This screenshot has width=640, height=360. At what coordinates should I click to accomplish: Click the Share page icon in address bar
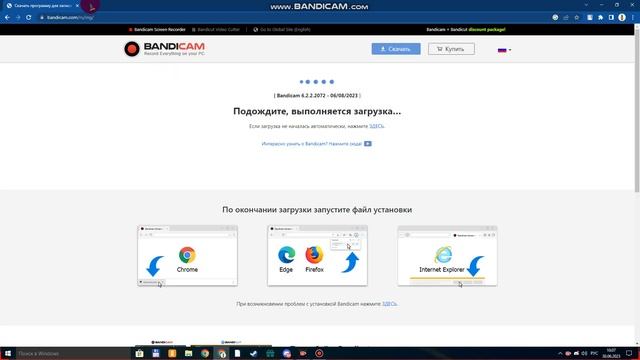(x=566, y=18)
